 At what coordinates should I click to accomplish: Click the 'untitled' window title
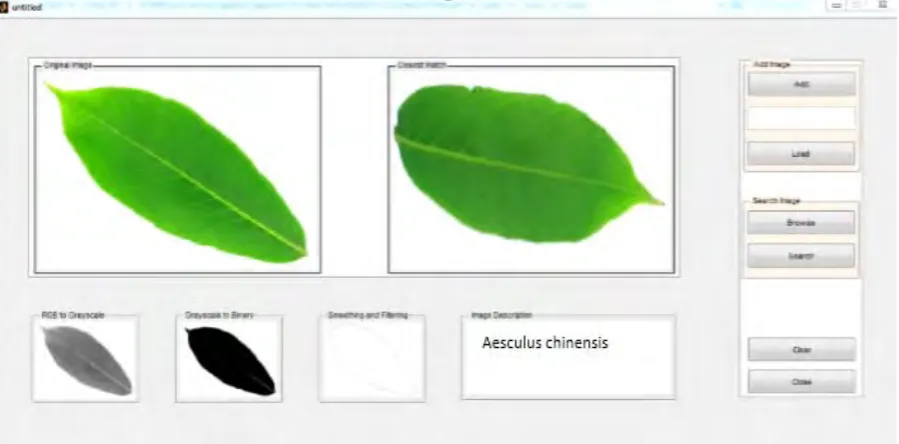[x=27, y=7]
